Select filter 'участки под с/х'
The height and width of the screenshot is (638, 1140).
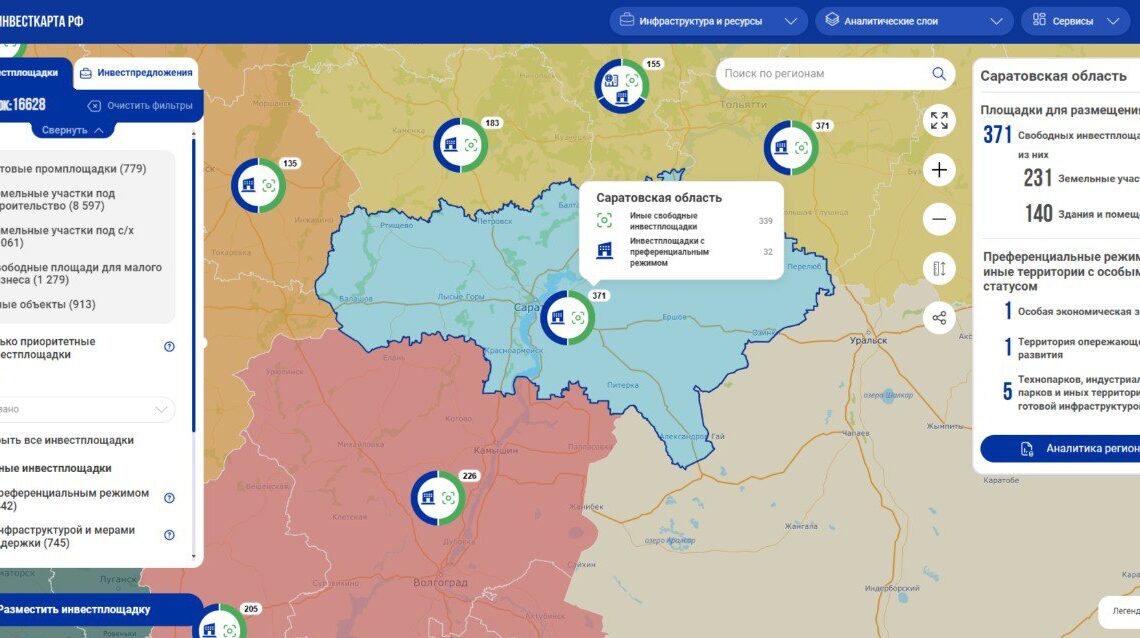(67, 236)
